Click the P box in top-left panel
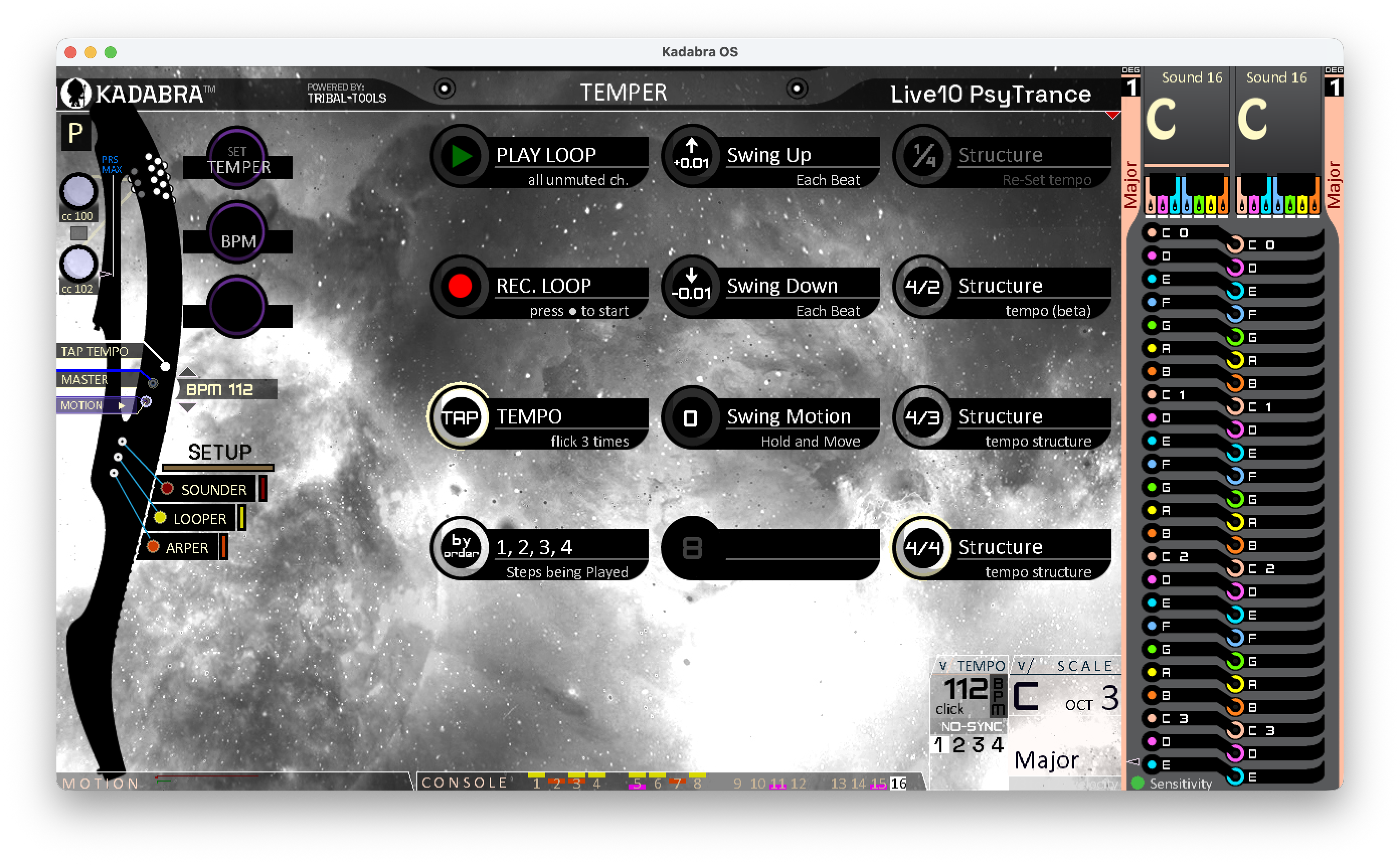The image size is (1400, 865). (x=75, y=133)
